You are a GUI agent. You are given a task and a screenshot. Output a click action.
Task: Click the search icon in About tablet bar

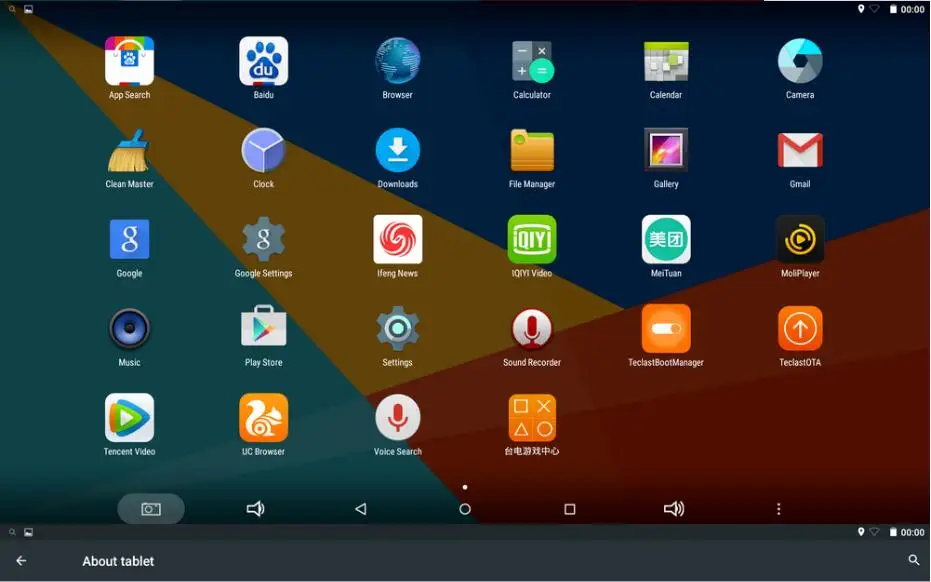tap(914, 560)
